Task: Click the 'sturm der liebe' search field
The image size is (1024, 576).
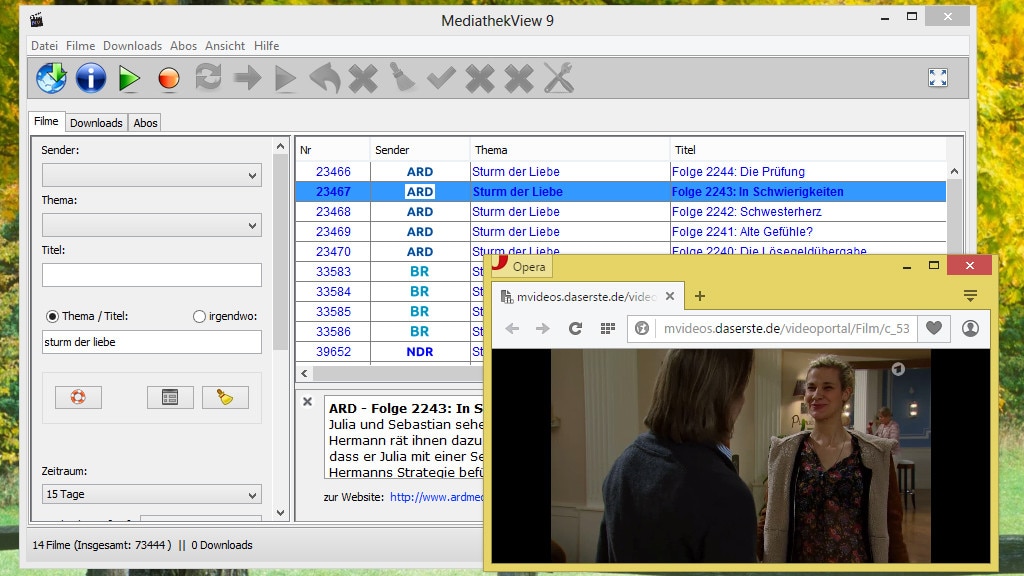Action: [151, 342]
